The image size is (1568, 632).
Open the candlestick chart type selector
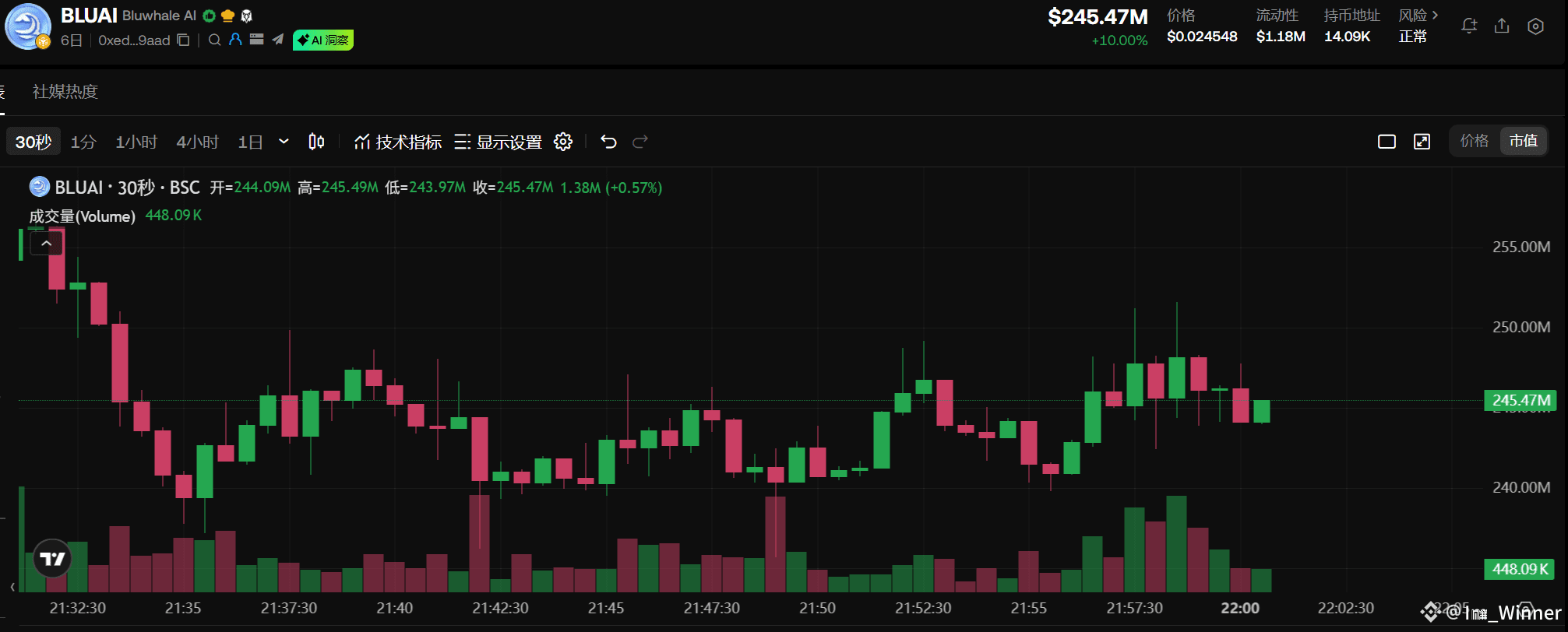[x=316, y=142]
